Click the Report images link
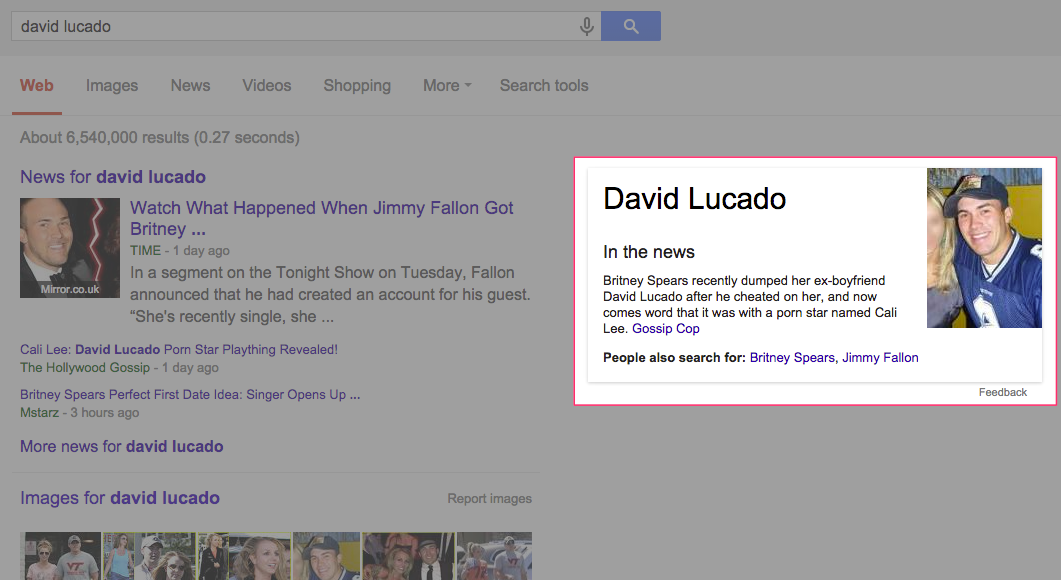The height and width of the screenshot is (580, 1061). click(x=489, y=499)
